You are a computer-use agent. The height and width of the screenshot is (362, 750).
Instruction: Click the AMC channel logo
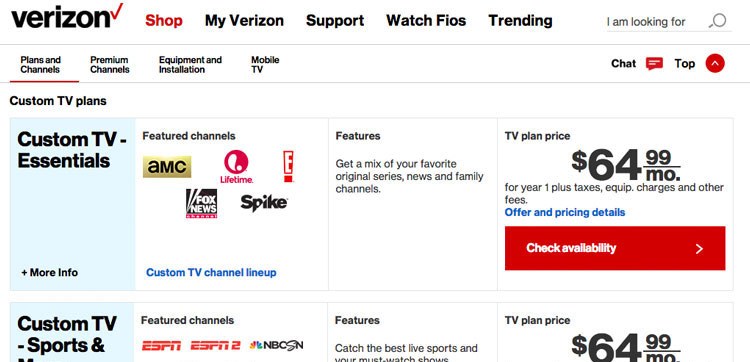click(x=167, y=166)
